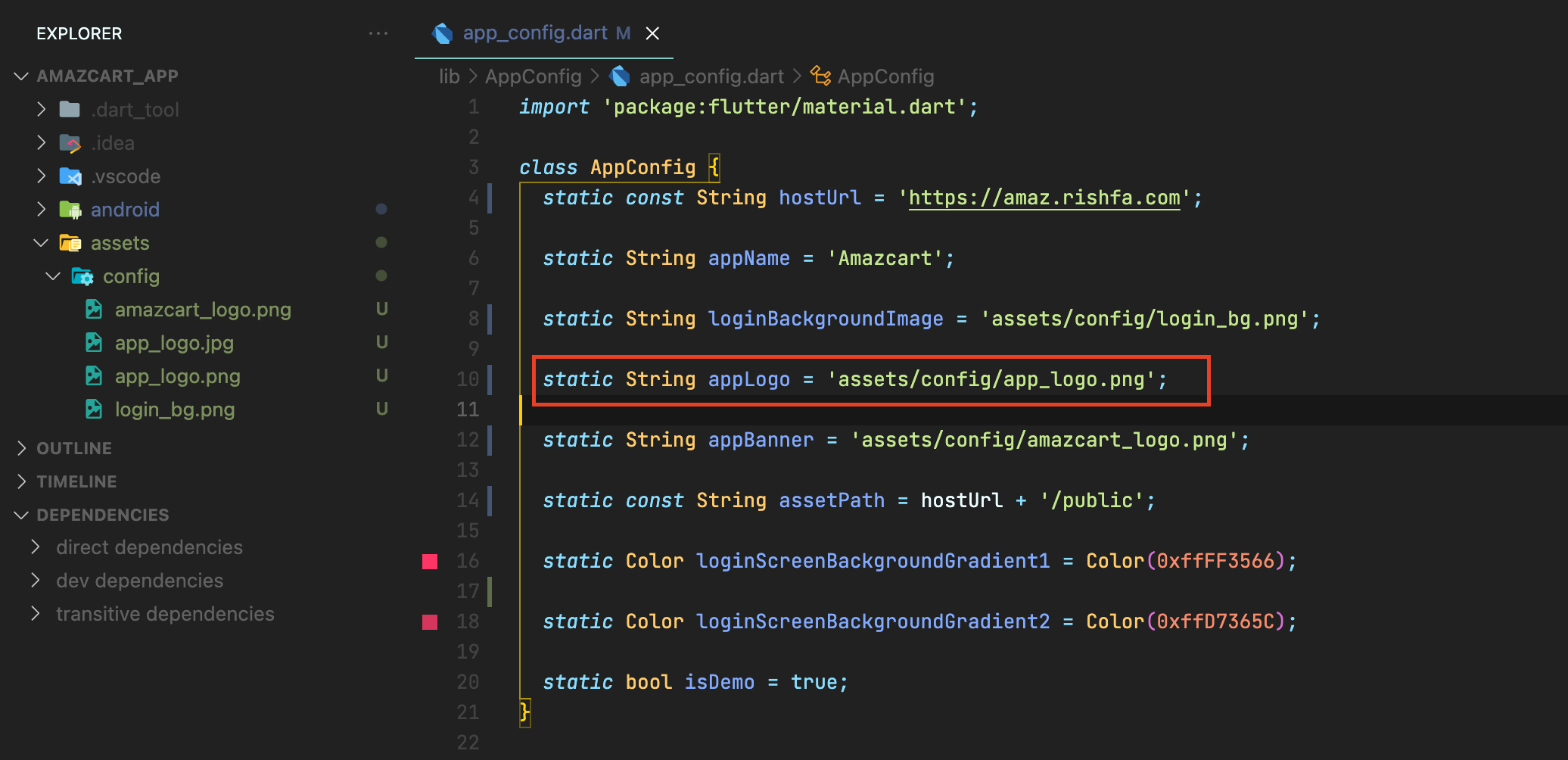Click the .idea folder icon

70,143
